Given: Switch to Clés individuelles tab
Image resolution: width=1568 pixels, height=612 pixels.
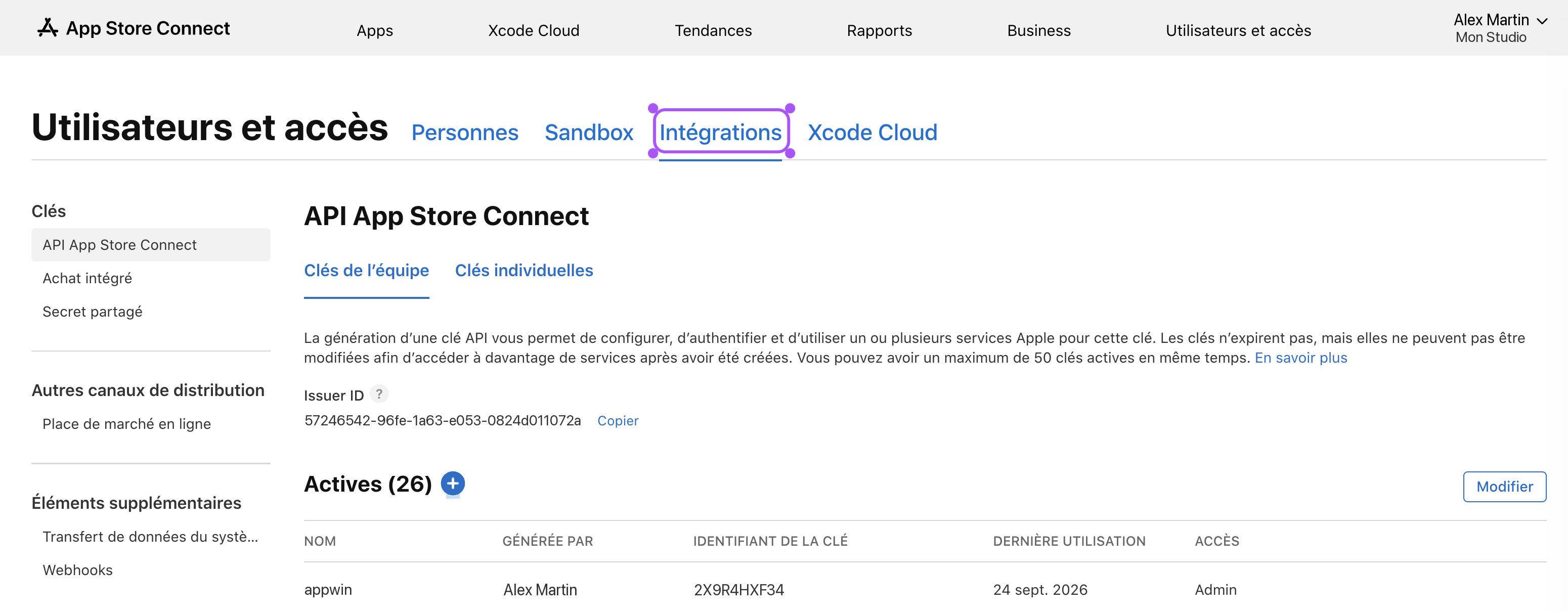Looking at the screenshot, I should (x=524, y=271).
